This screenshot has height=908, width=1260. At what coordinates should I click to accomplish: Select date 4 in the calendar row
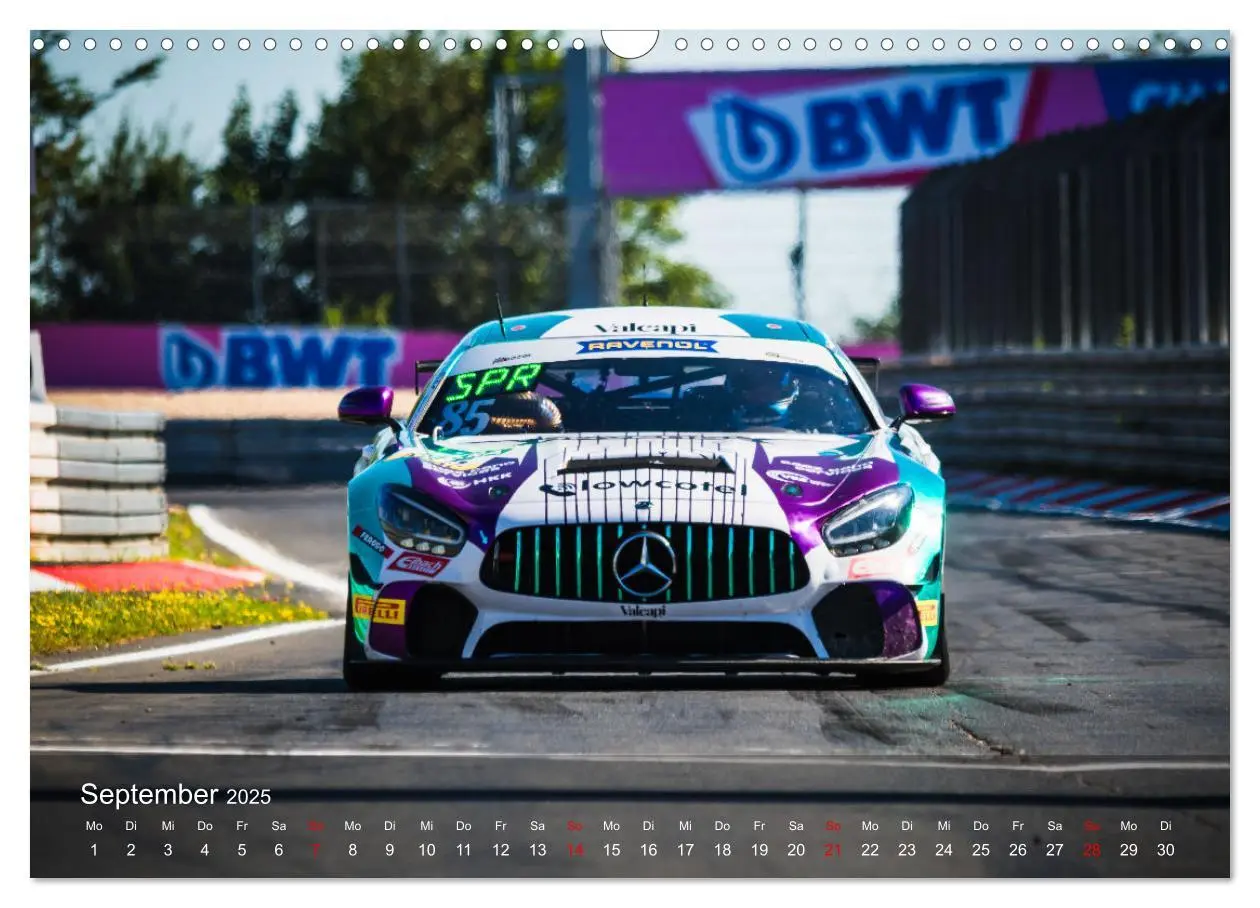(205, 850)
